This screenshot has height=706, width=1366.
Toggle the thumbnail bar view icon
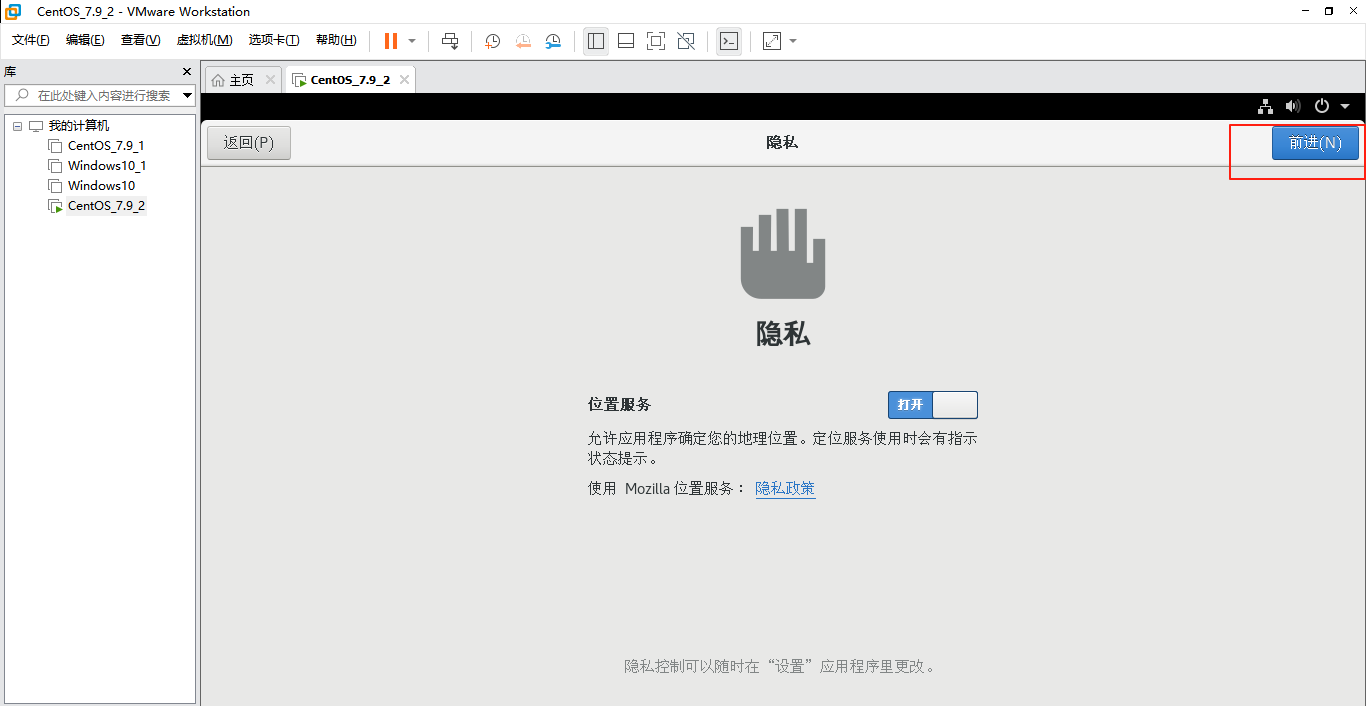tap(626, 41)
